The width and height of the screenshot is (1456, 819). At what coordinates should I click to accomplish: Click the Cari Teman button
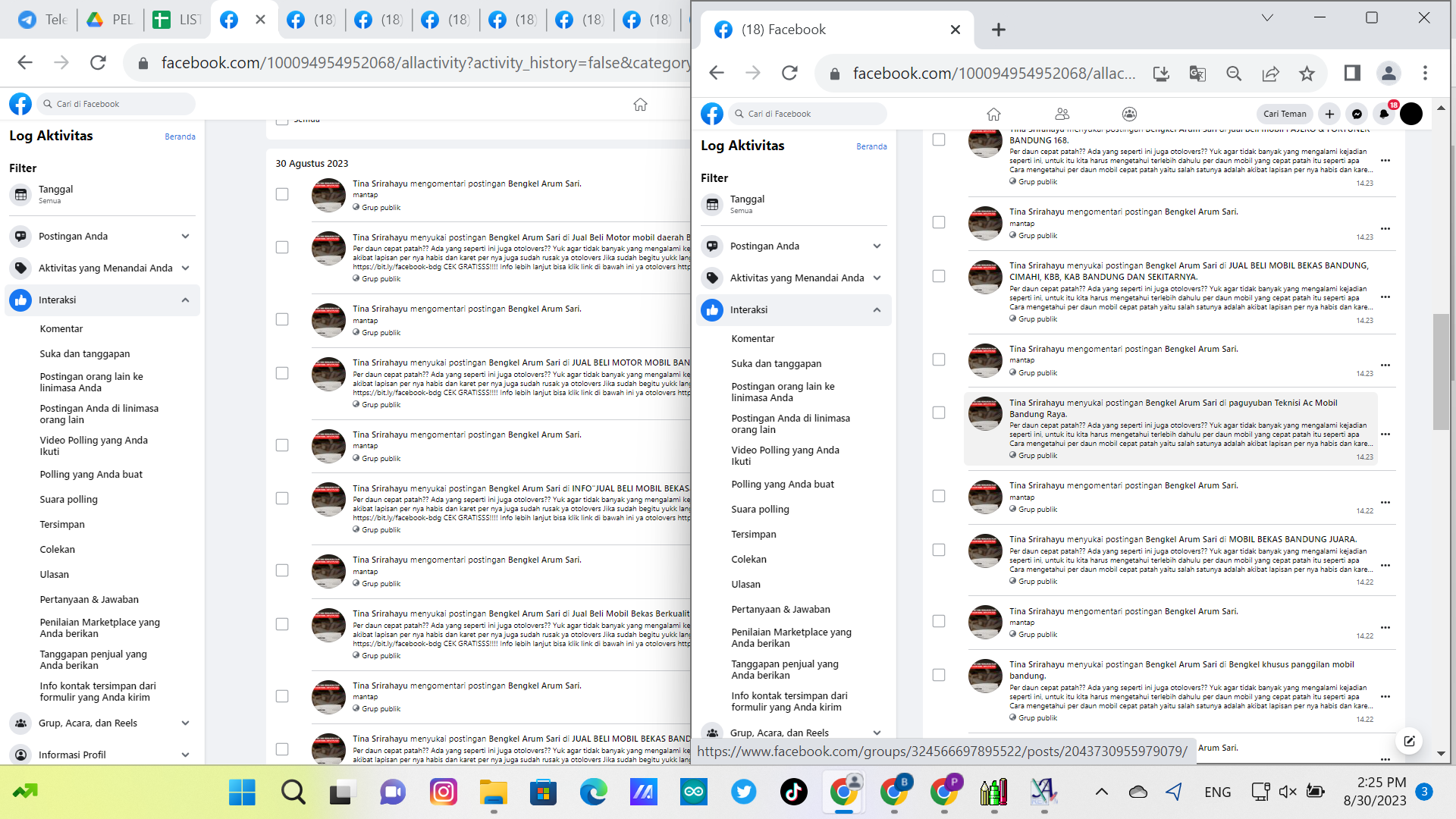tap(1284, 114)
